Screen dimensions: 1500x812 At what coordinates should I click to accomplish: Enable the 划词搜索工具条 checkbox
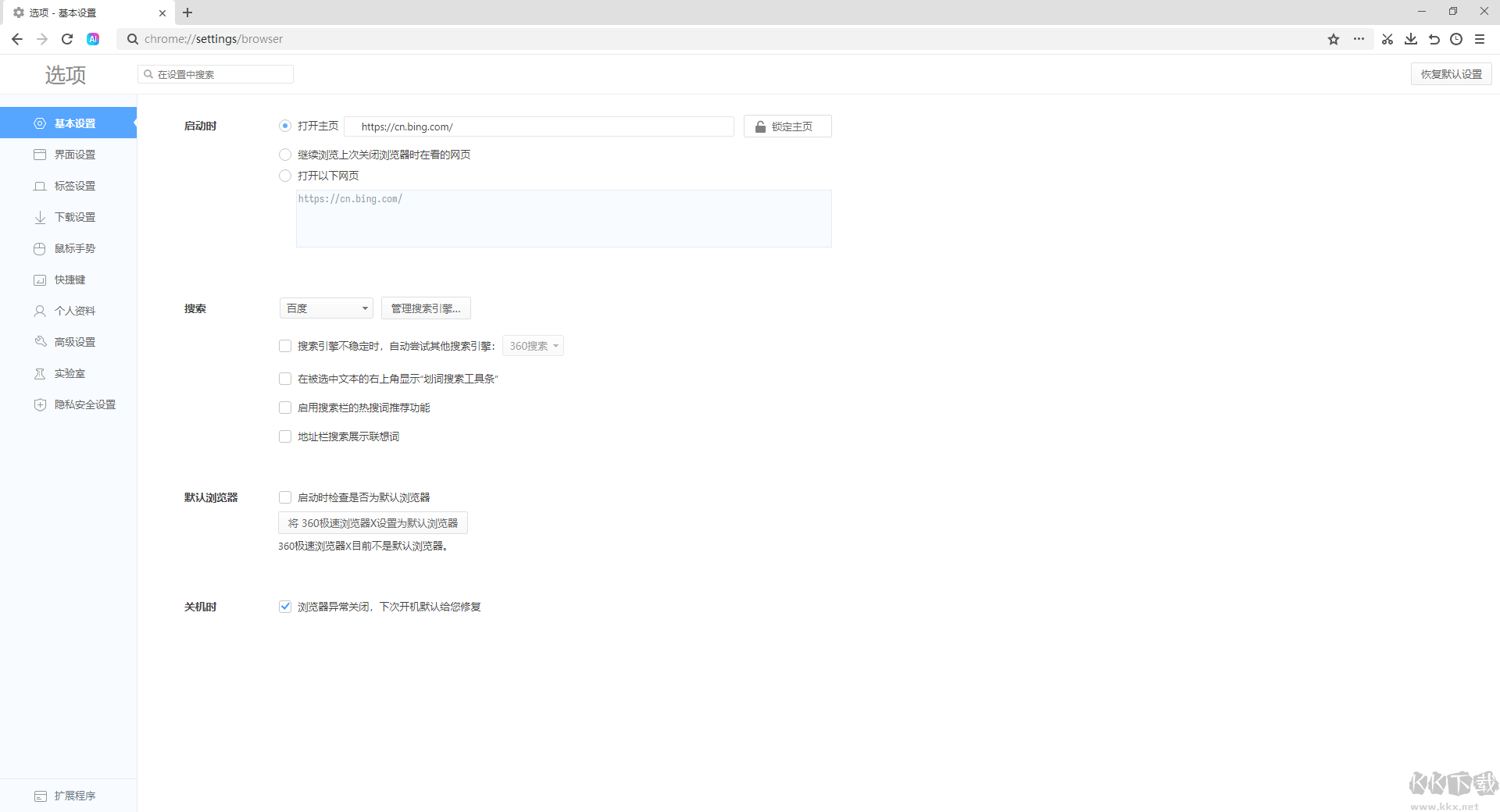(x=285, y=379)
